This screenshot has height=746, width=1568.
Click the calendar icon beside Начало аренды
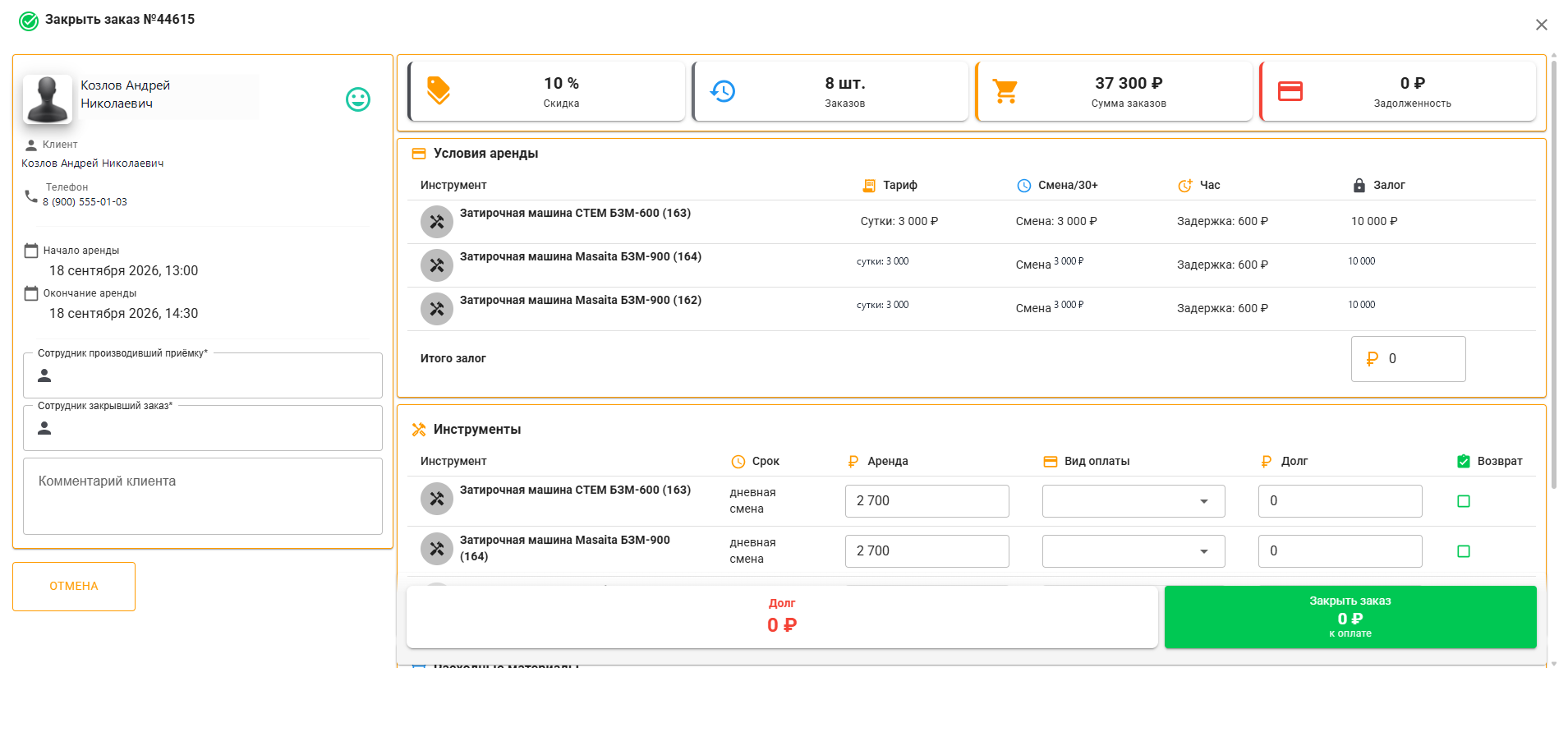tap(31, 251)
